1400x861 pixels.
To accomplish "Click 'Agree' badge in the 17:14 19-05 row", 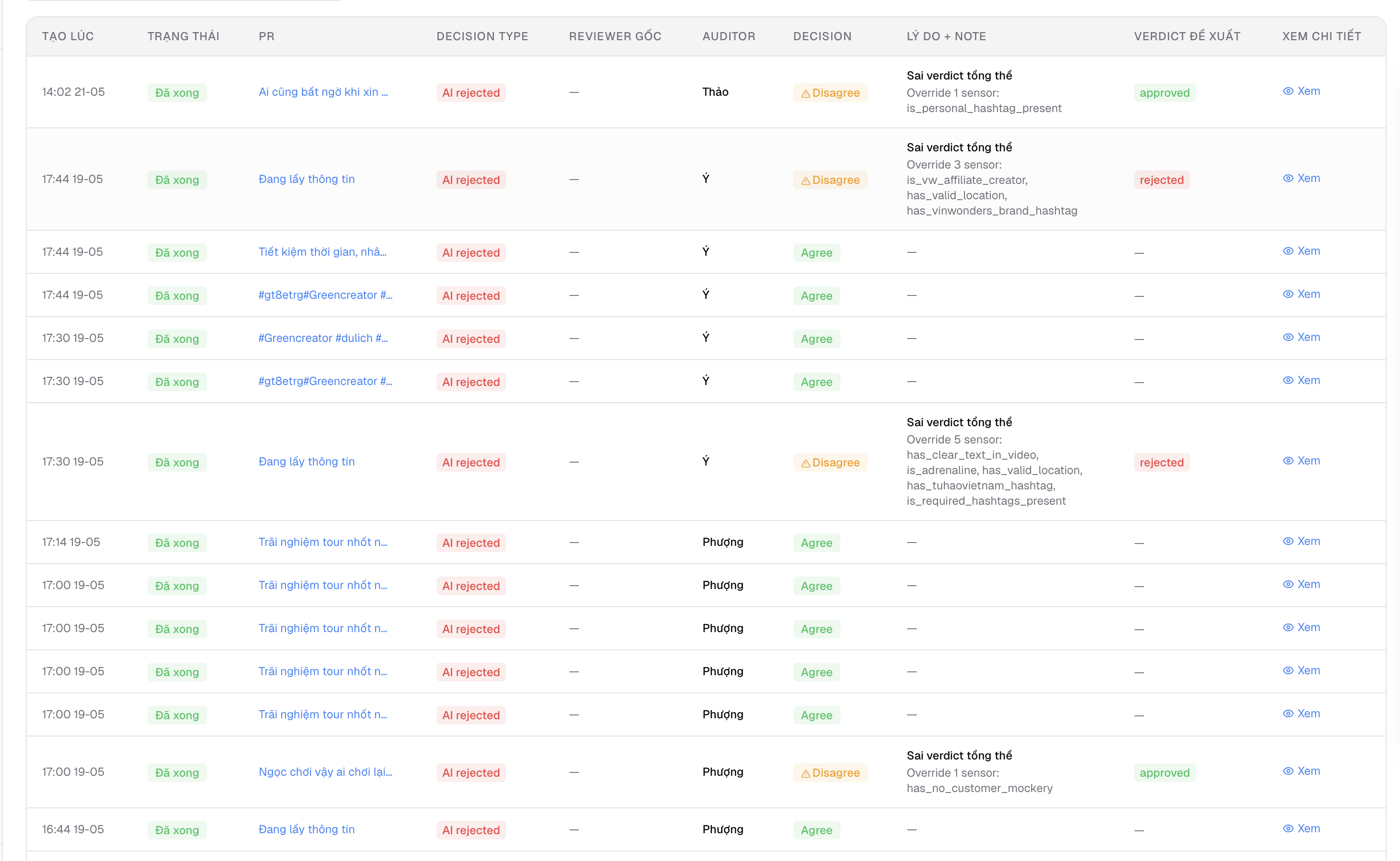I will 816,543.
